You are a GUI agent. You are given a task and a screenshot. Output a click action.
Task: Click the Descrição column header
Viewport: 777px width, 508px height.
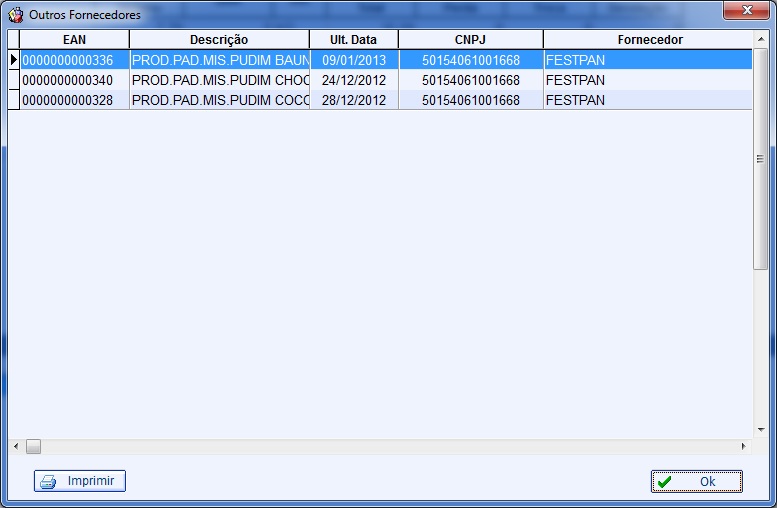[x=219, y=40]
